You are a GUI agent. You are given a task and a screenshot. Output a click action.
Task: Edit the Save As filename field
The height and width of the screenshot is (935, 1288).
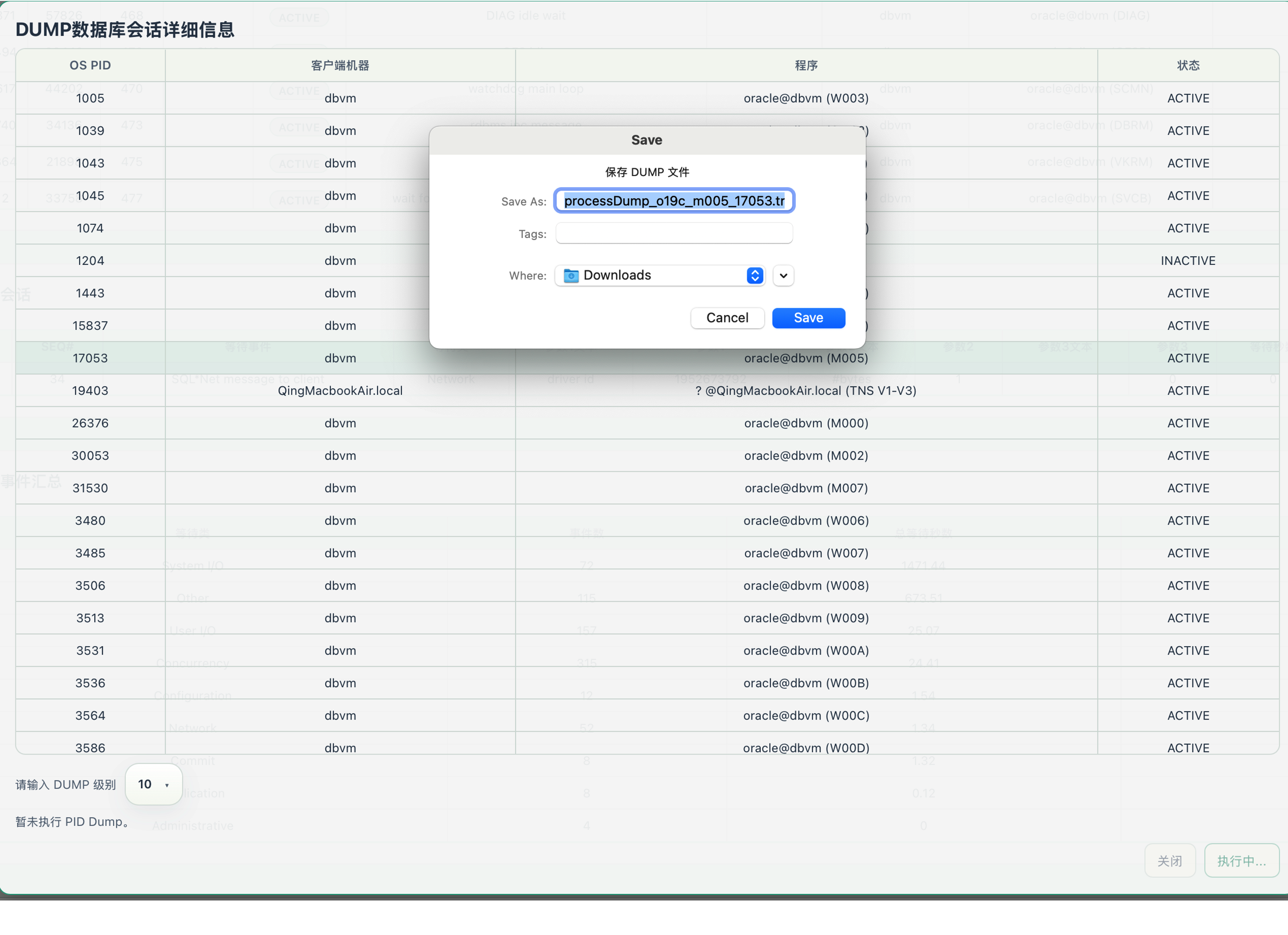pos(674,200)
